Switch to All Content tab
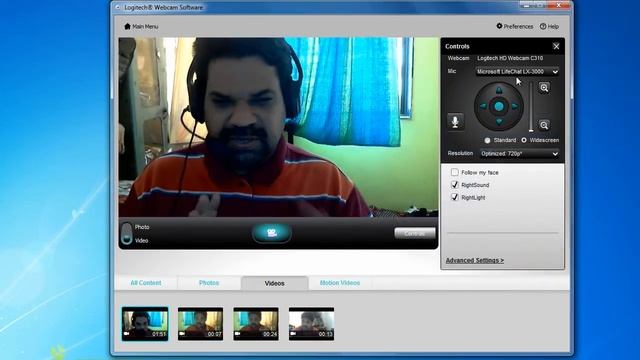640x360 pixels. coord(146,283)
